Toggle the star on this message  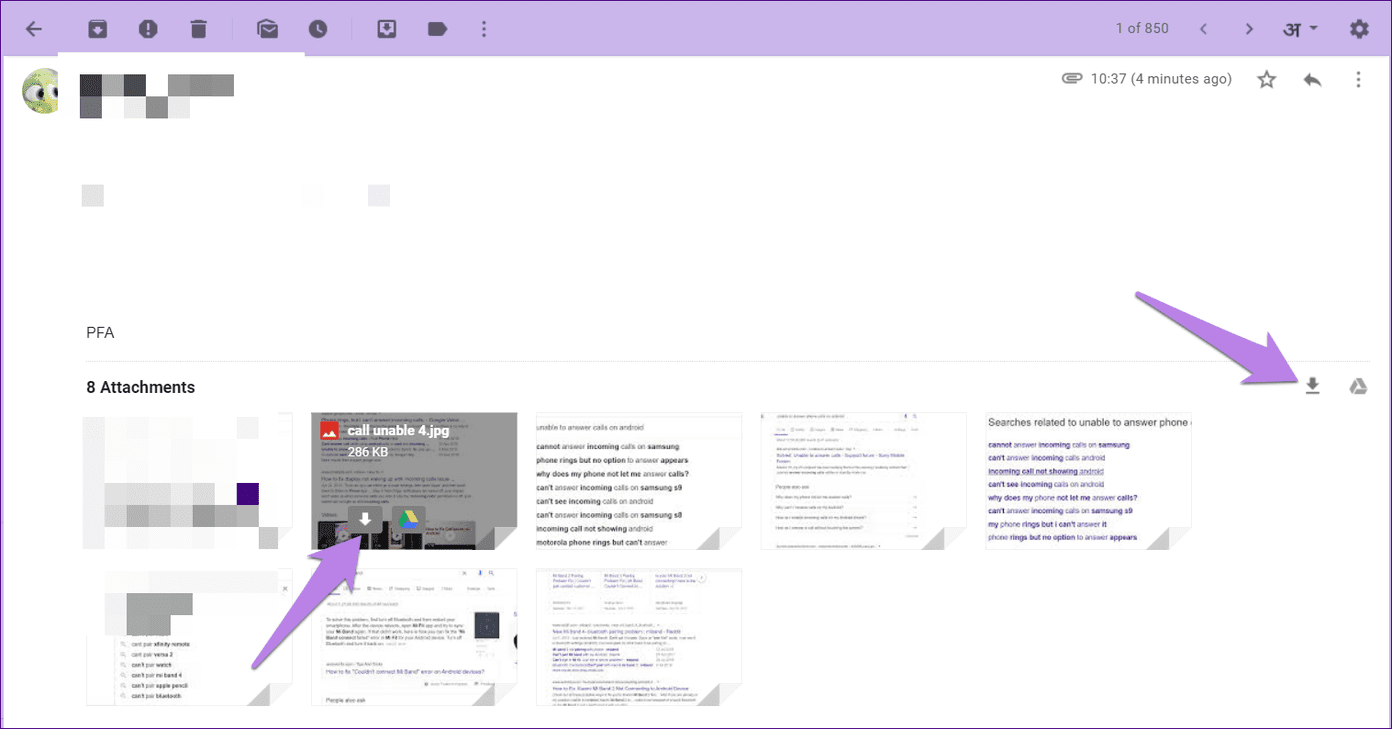(x=1267, y=79)
